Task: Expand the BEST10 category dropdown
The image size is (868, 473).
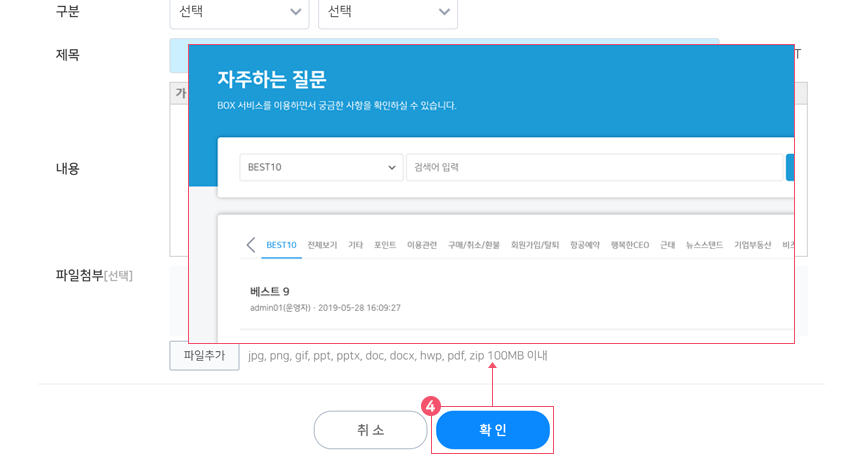Action: click(321, 167)
